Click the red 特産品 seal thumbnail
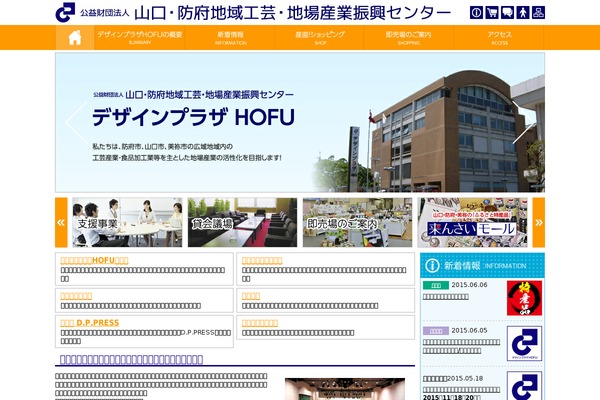 pyautogui.click(x=524, y=298)
